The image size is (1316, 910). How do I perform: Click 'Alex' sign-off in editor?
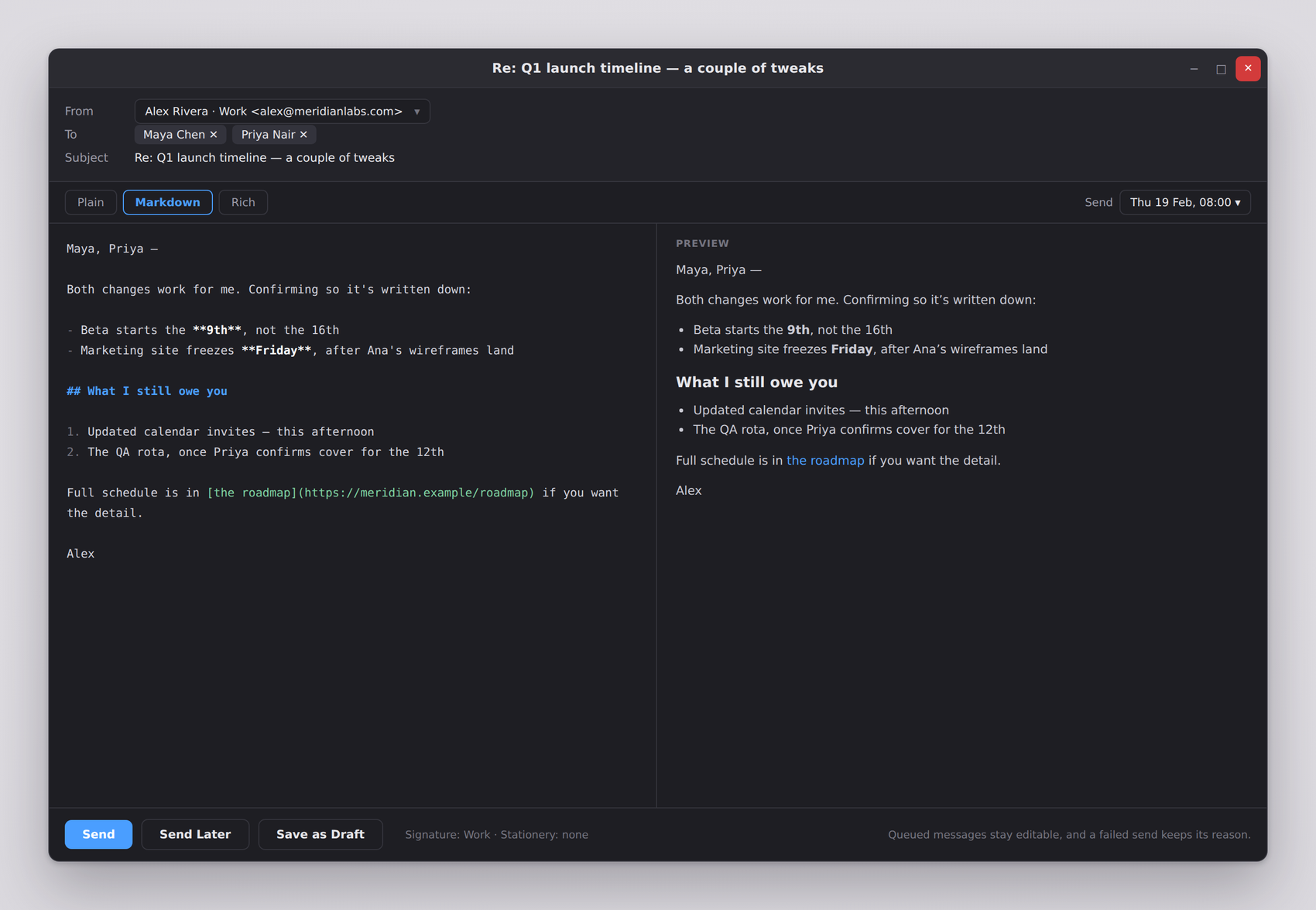point(81,554)
